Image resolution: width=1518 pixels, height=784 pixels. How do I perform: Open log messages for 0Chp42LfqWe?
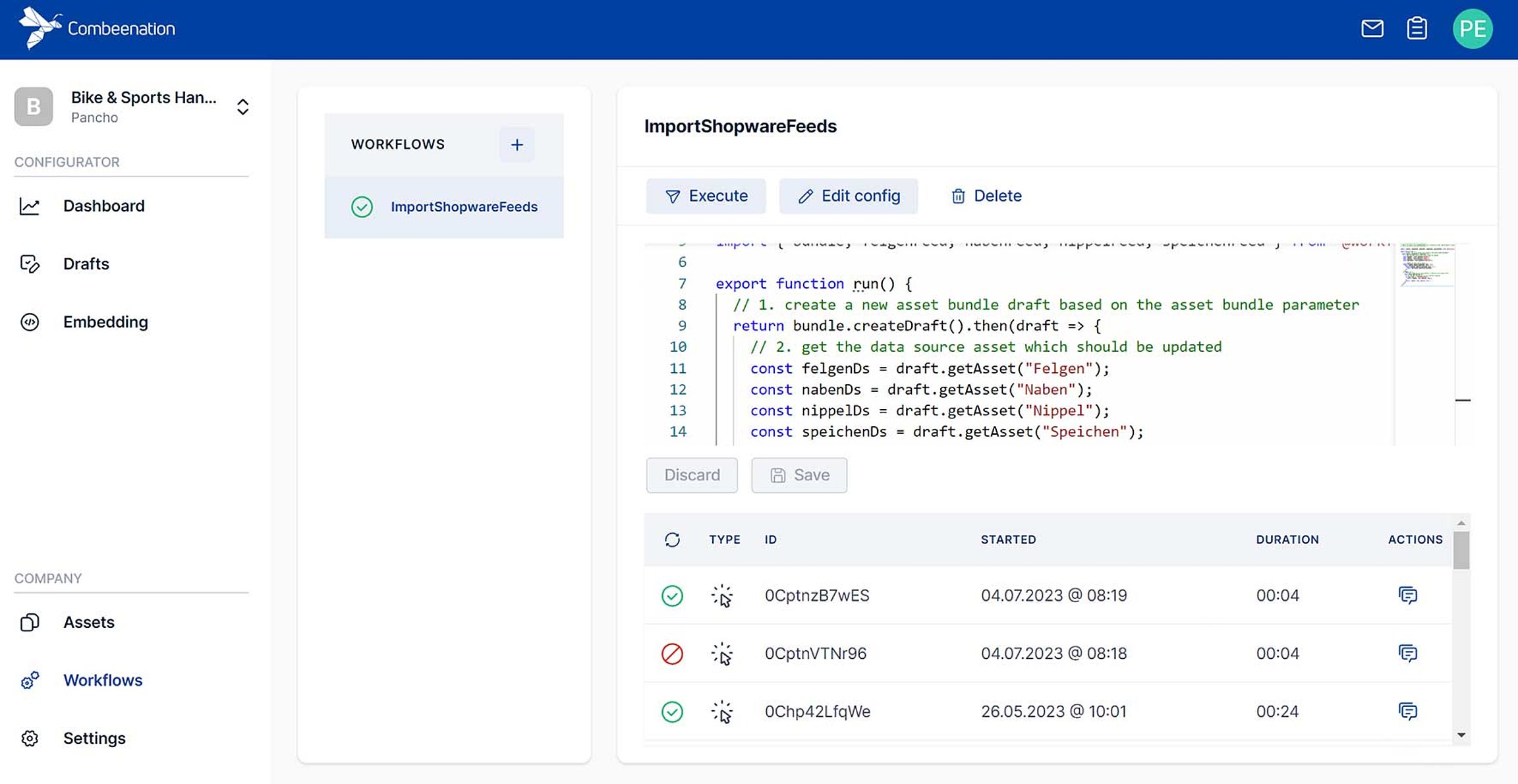pyautogui.click(x=1407, y=712)
